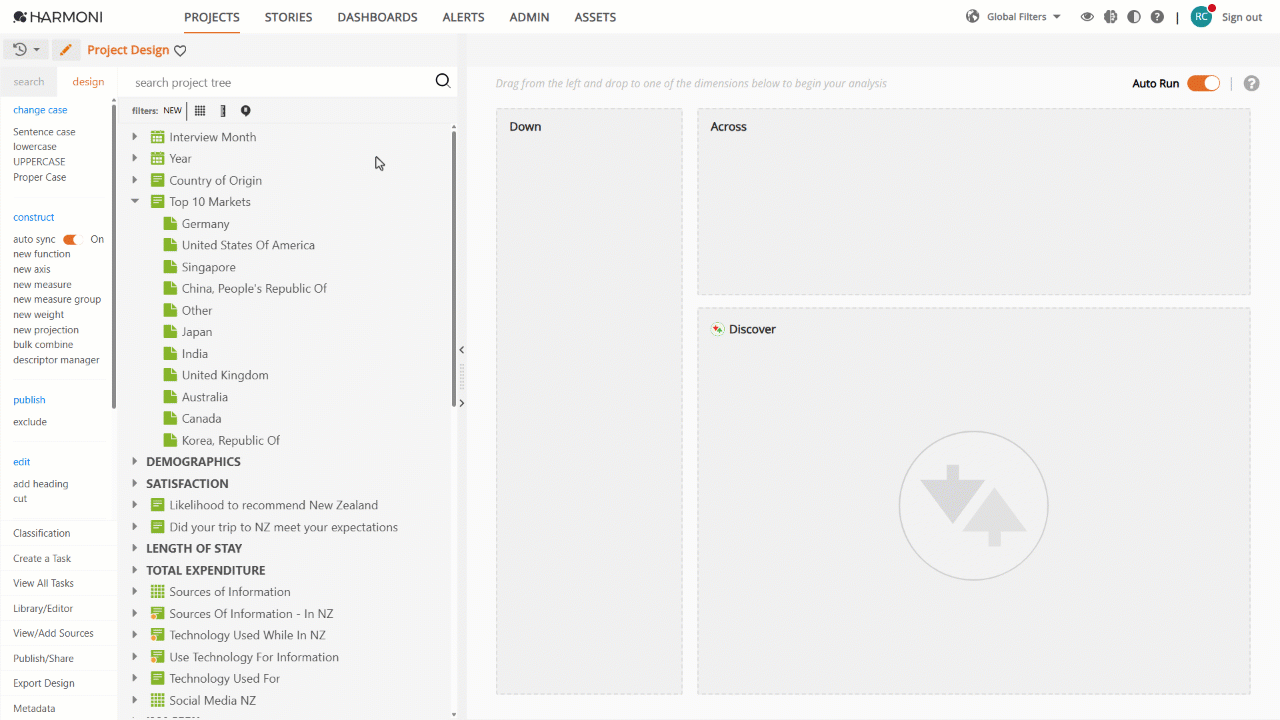Toggle the auto sync switch
This screenshot has width=1280, height=720.
pos(70,240)
